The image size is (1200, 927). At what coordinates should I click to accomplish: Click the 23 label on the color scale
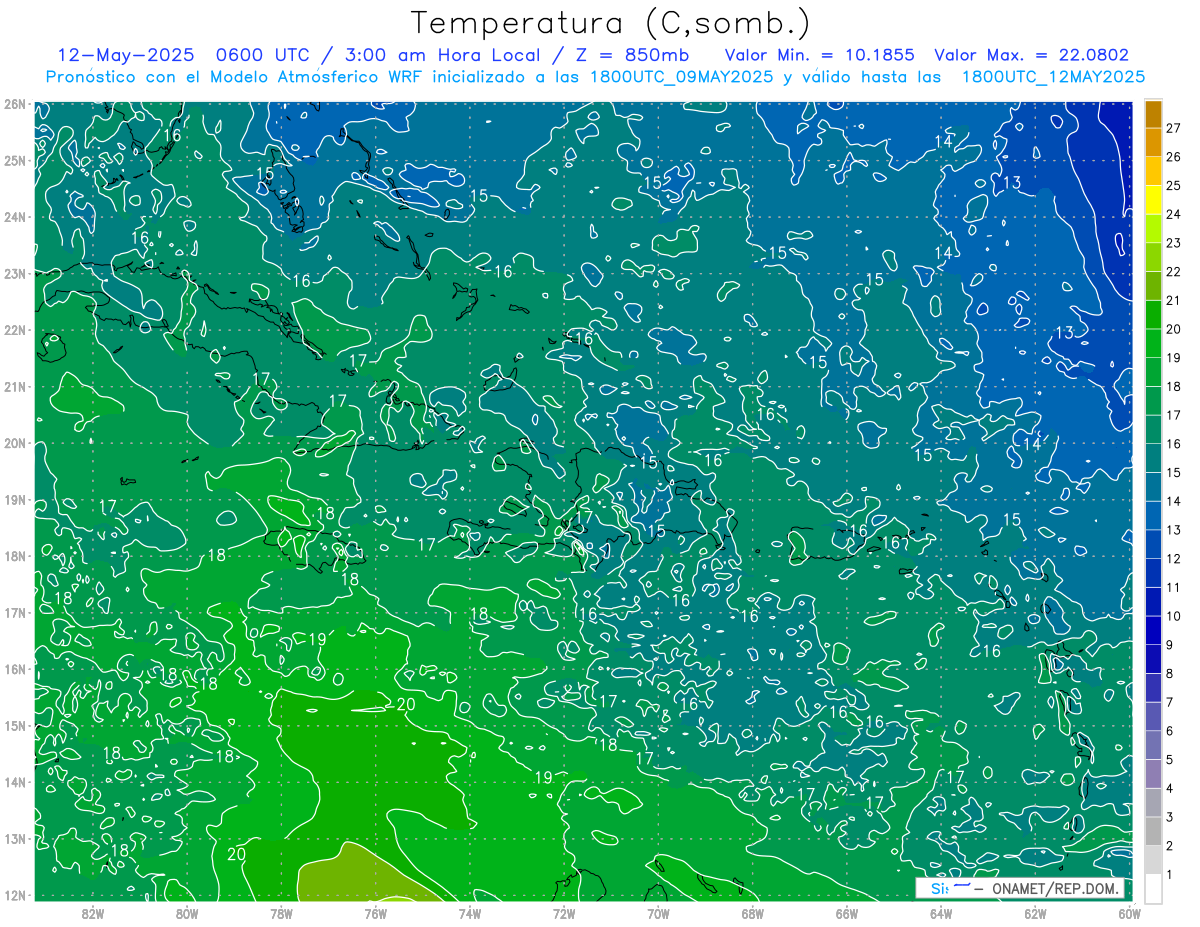[x=1173, y=244]
